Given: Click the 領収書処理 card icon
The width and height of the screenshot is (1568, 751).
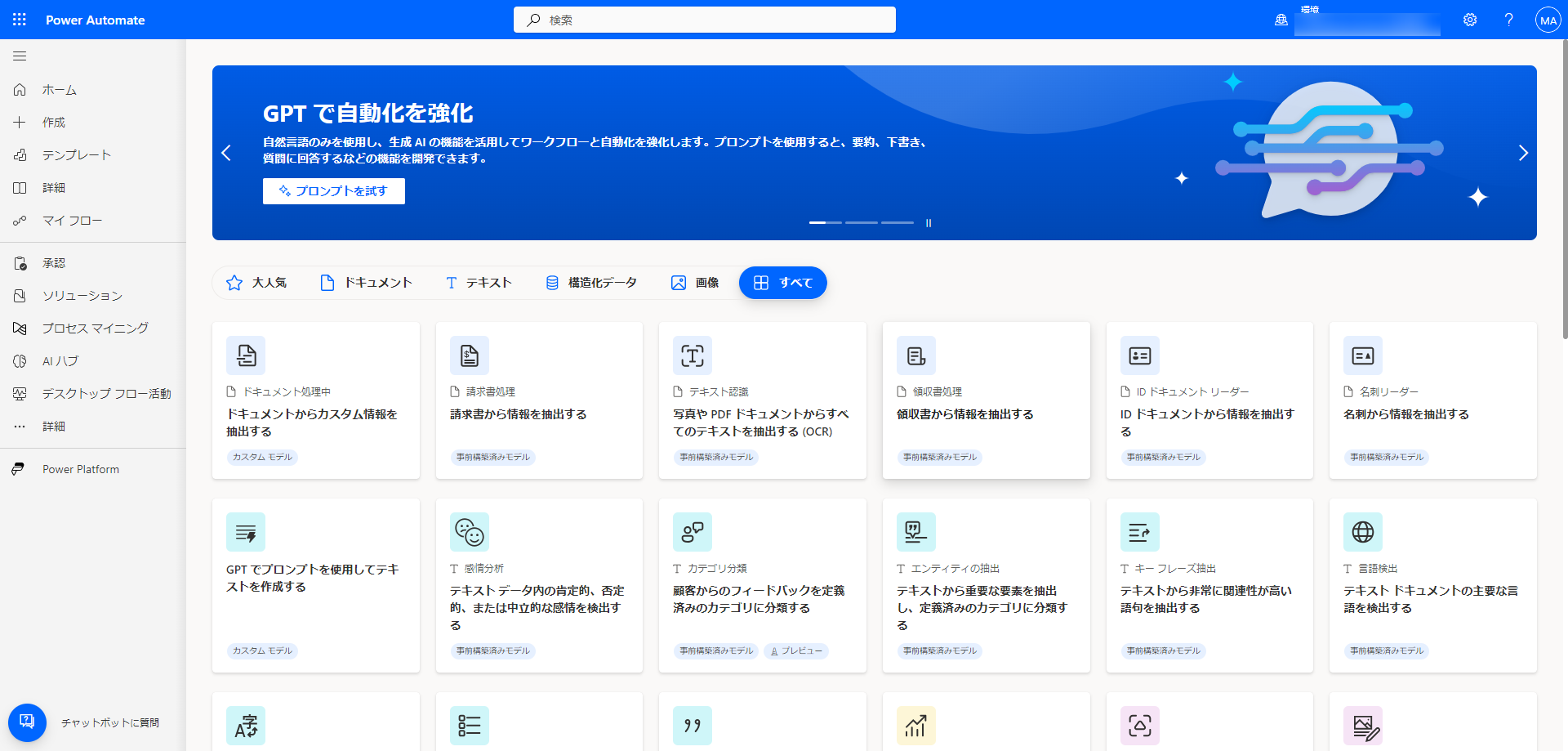Looking at the screenshot, I should click(x=916, y=355).
